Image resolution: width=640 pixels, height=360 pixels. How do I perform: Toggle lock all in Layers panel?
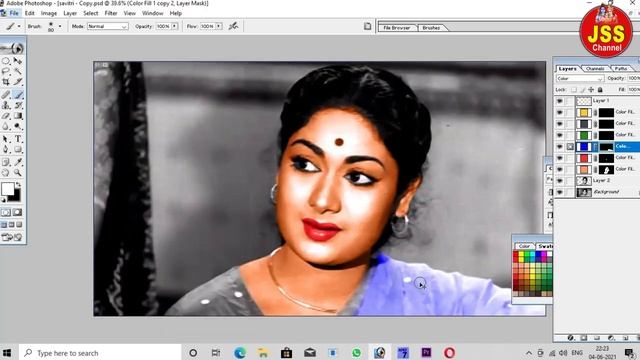pyautogui.click(x=600, y=89)
